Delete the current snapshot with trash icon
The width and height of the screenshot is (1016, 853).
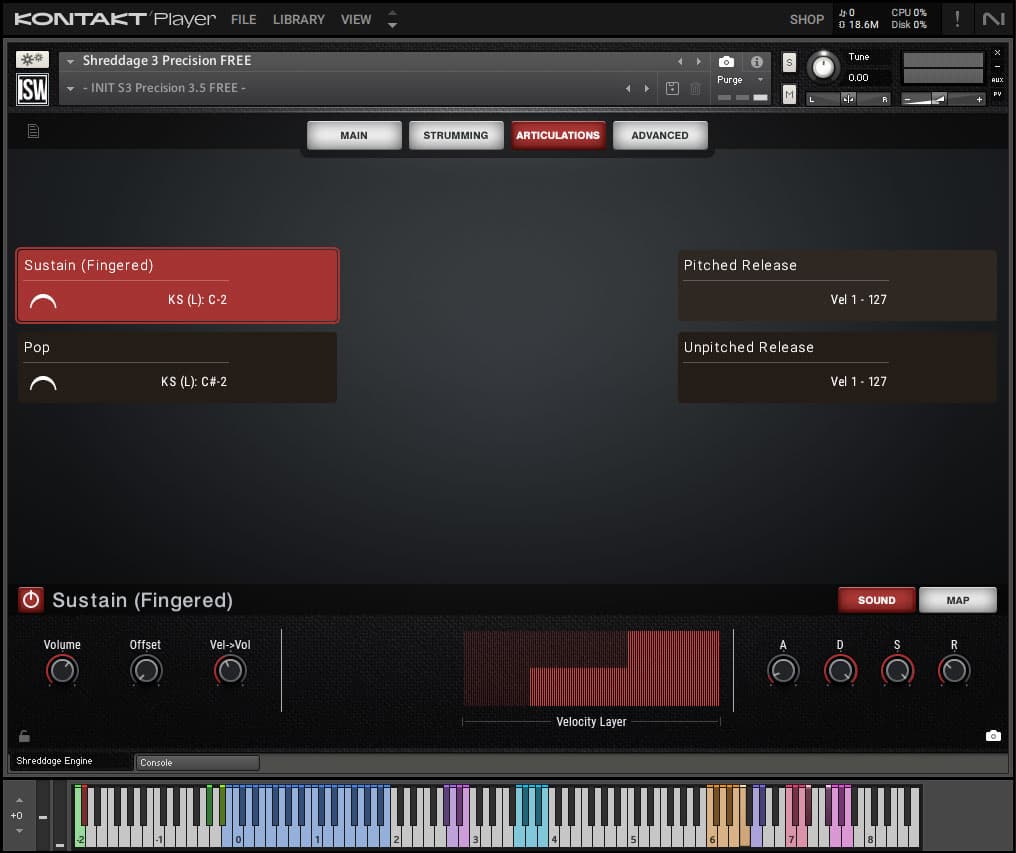695,88
